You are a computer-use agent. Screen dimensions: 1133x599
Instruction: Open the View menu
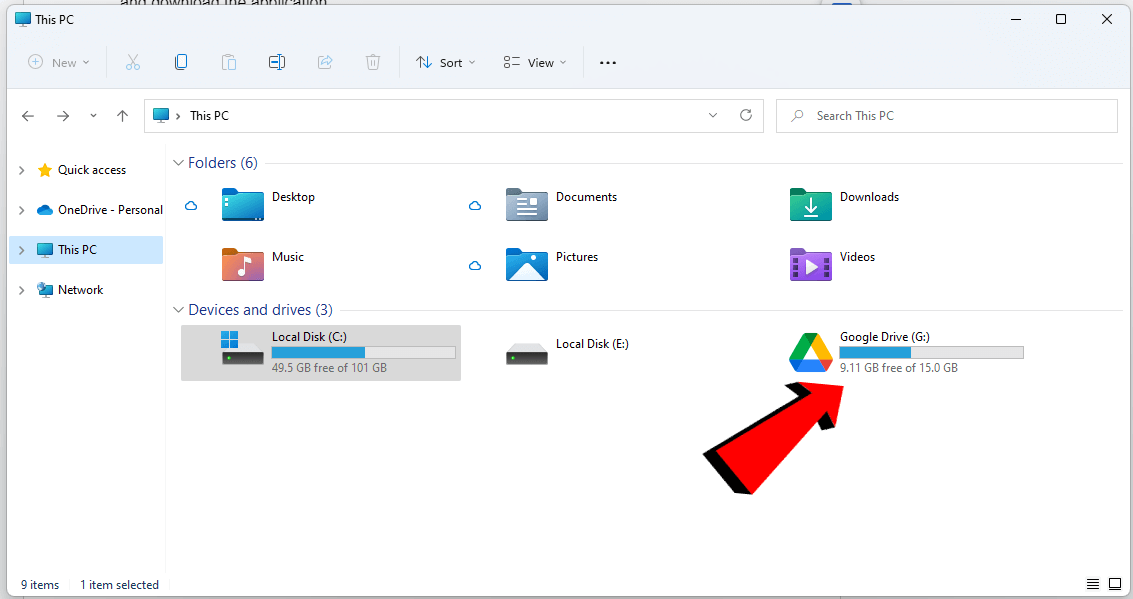(x=534, y=61)
